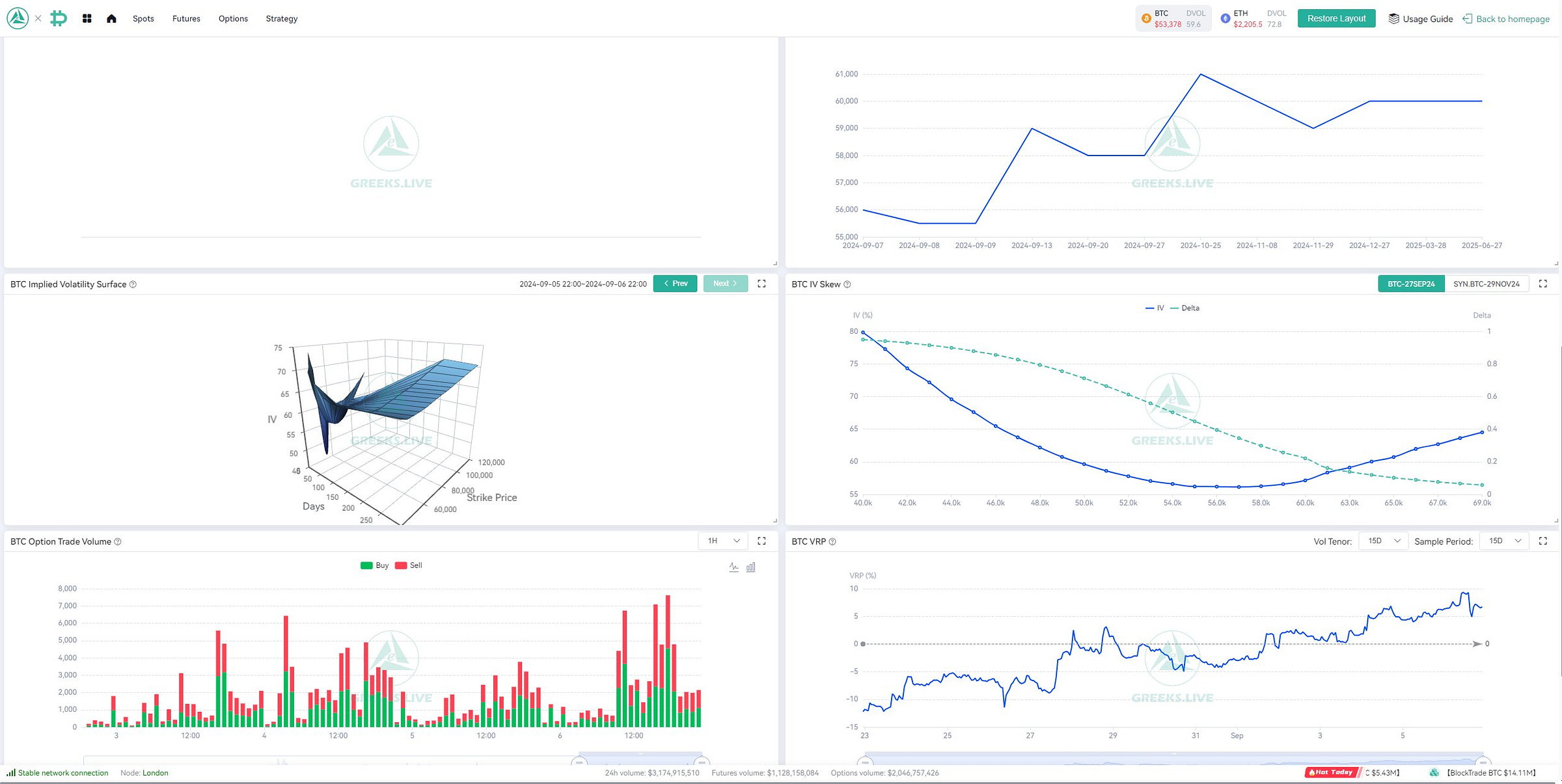Click the orange Bitcoin coin icon
1562x784 pixels.
point(1146,18)
